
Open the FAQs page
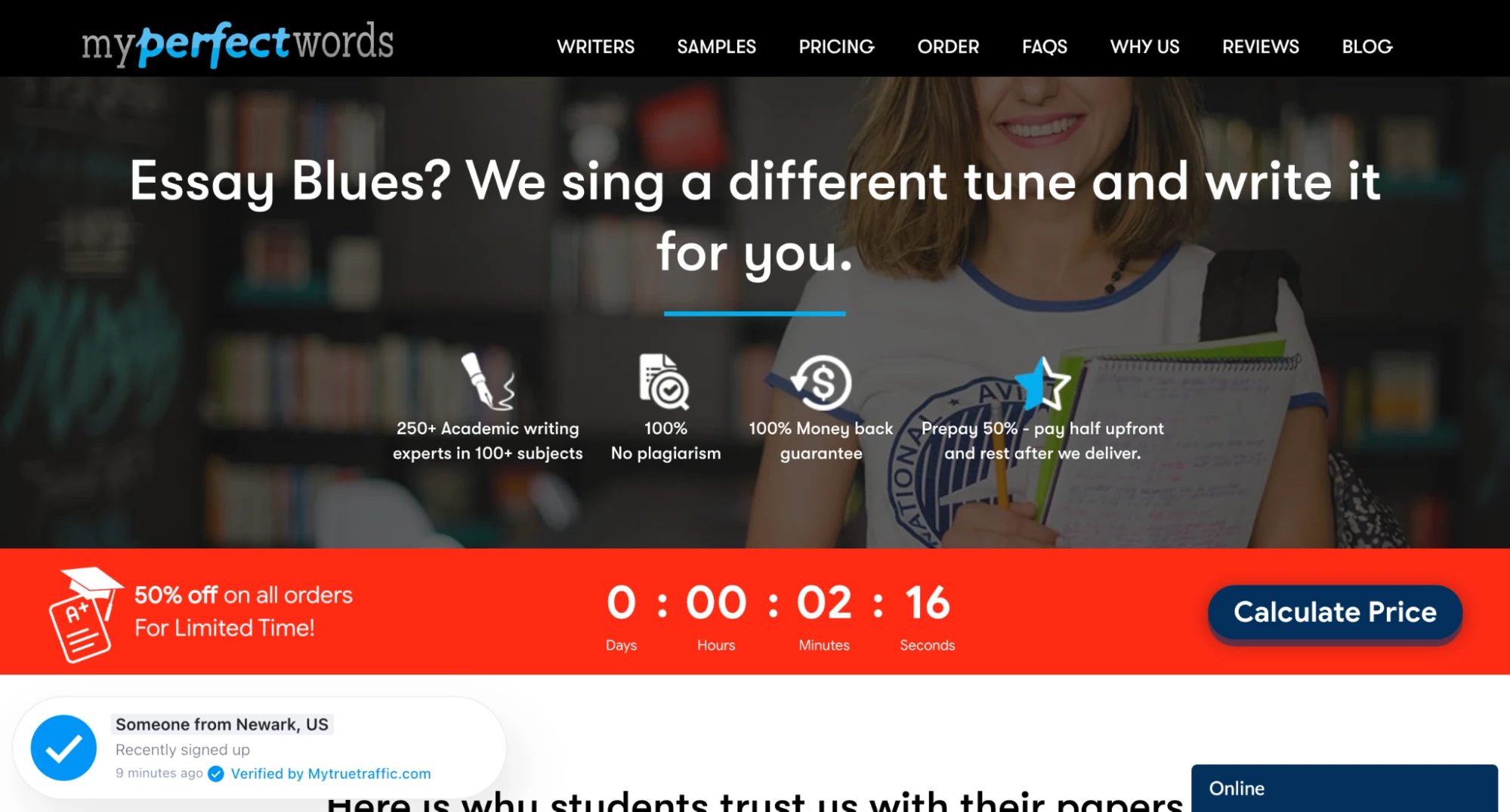pyautogui.click(x=1044, y=47)
